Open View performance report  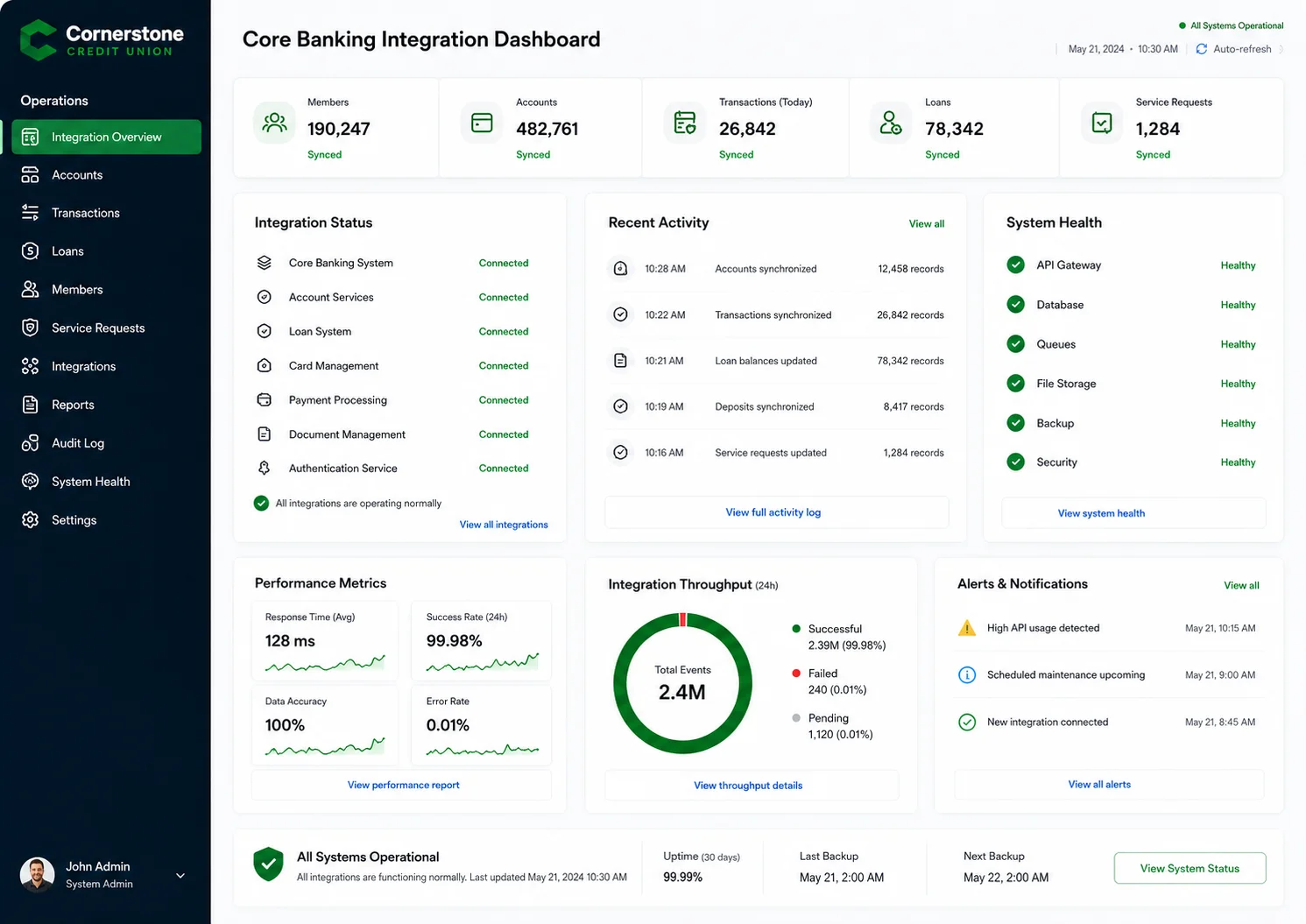click(x=402, y=785)
